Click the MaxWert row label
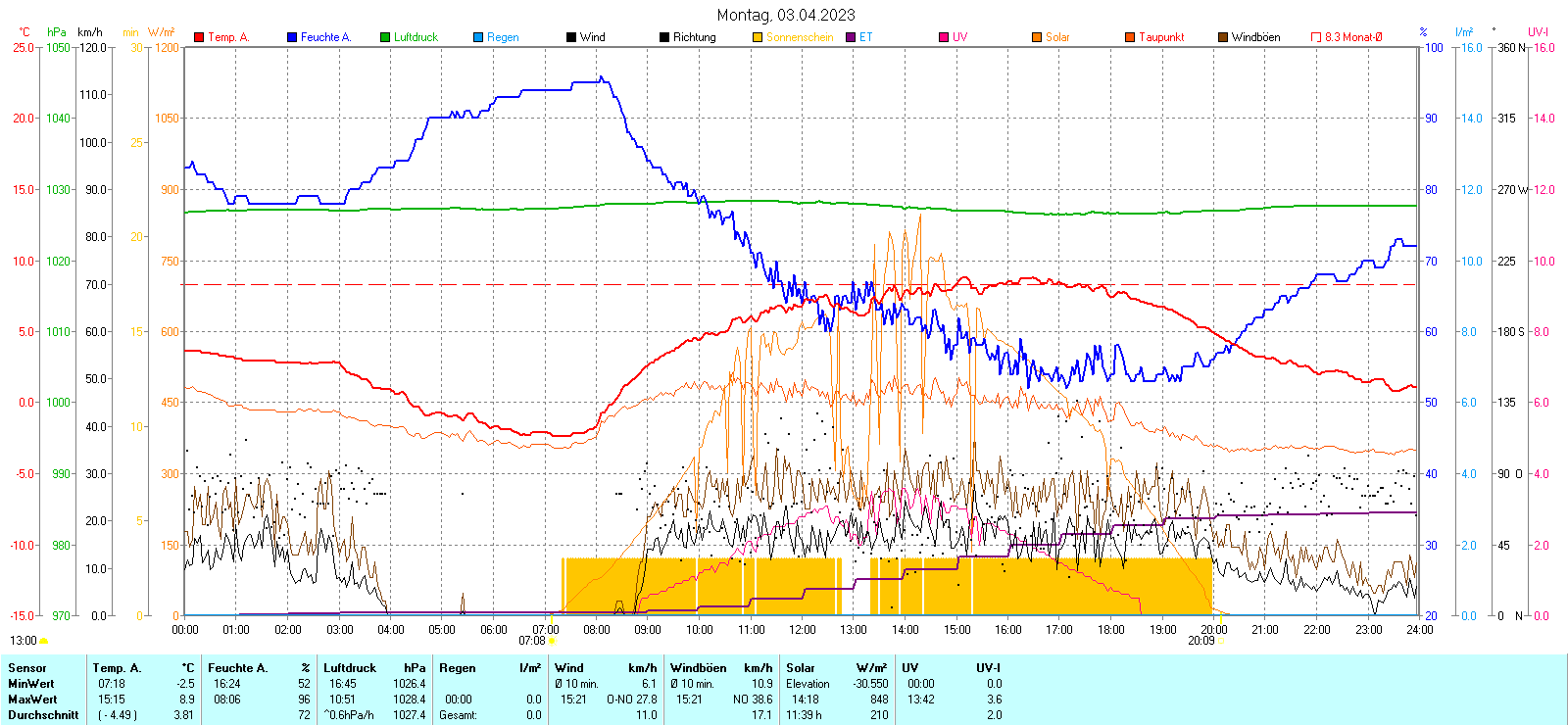 click(32, 700)
